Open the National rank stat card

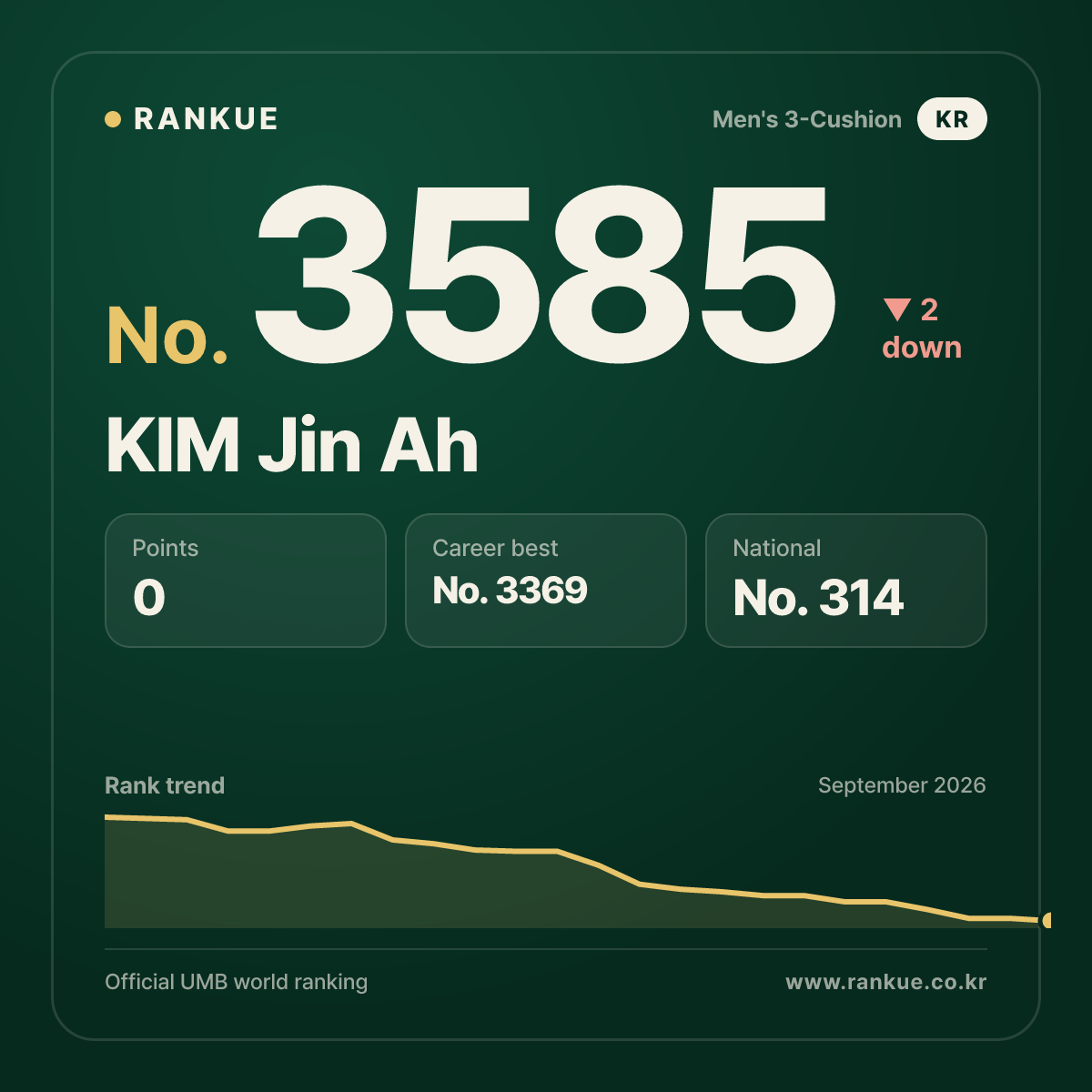tap(846, 581)
